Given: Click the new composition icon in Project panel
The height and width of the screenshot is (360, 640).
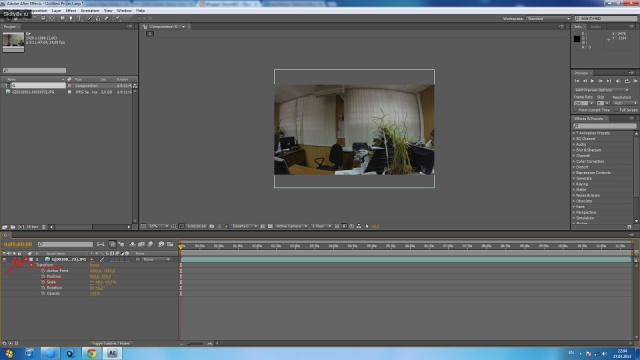Looking at the screenshot, I should tap(21, 227).
